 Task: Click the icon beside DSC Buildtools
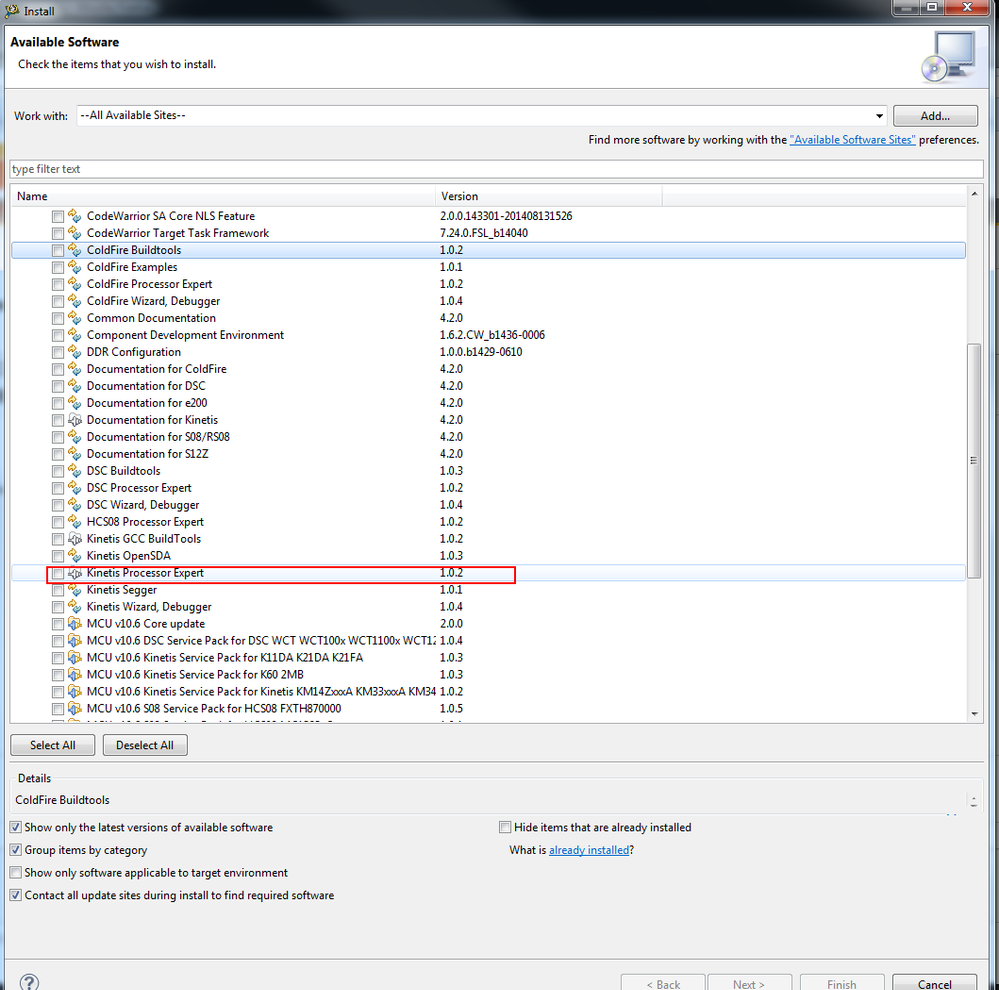[75, 471]
